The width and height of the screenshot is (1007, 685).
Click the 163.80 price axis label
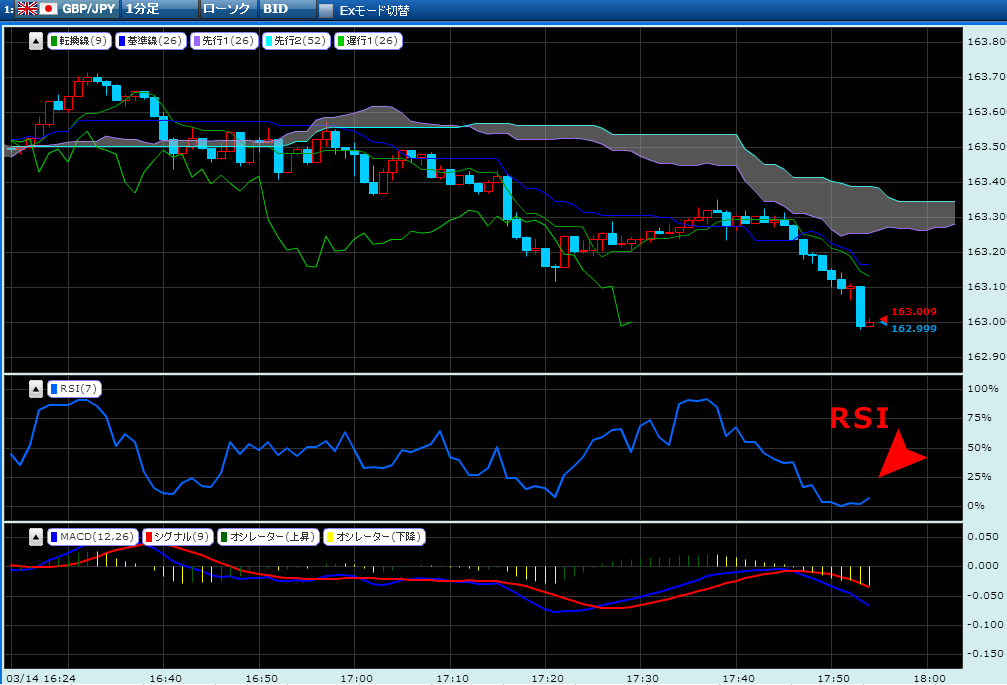(x=986, y=42)
